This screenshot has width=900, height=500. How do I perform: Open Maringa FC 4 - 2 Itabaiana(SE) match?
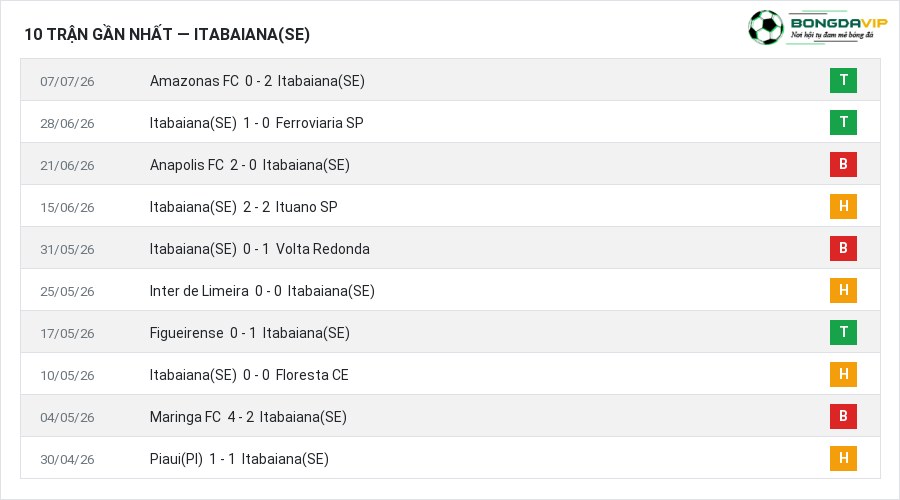point(248,417)
